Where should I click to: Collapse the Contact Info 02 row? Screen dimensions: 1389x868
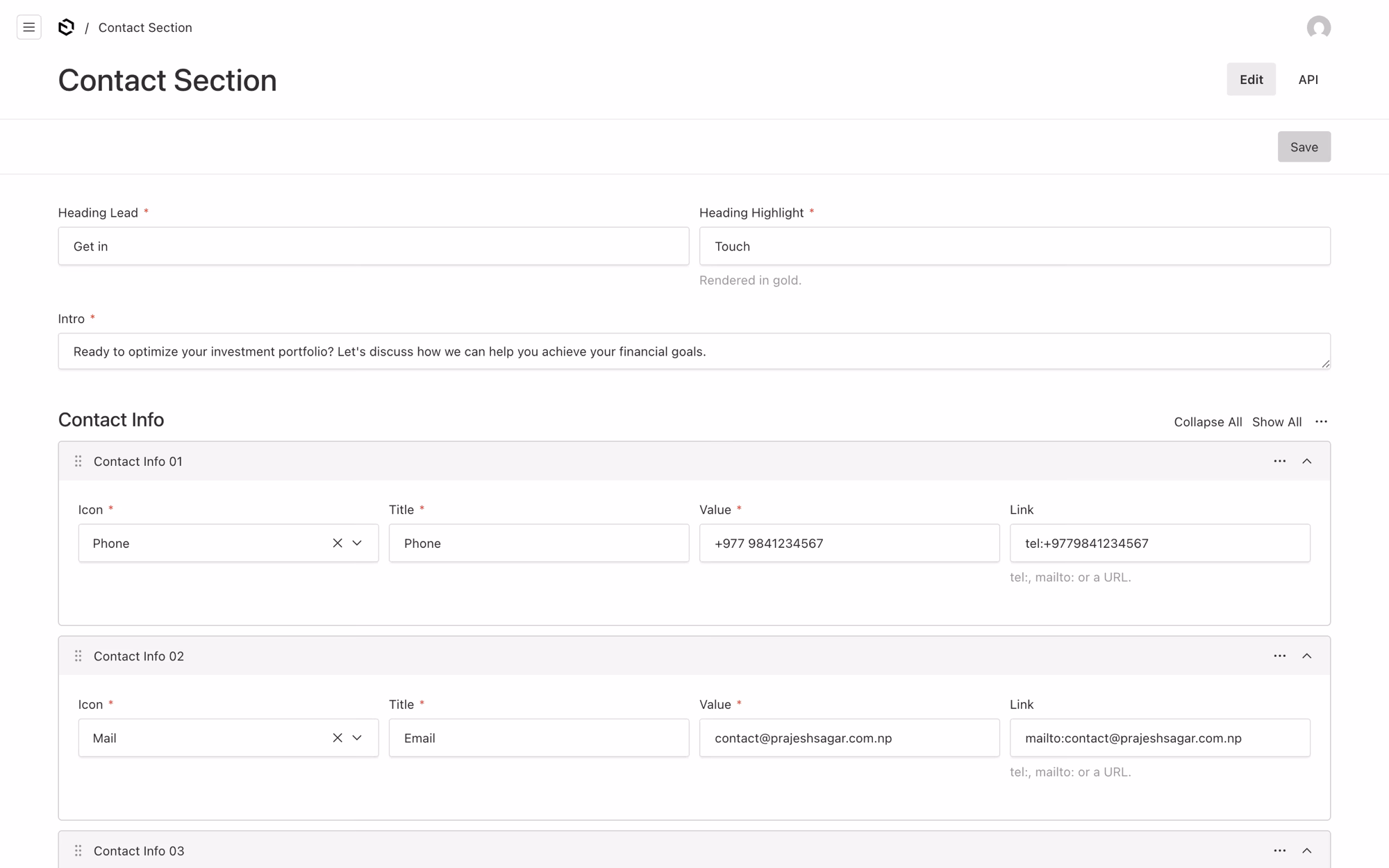1306,656
